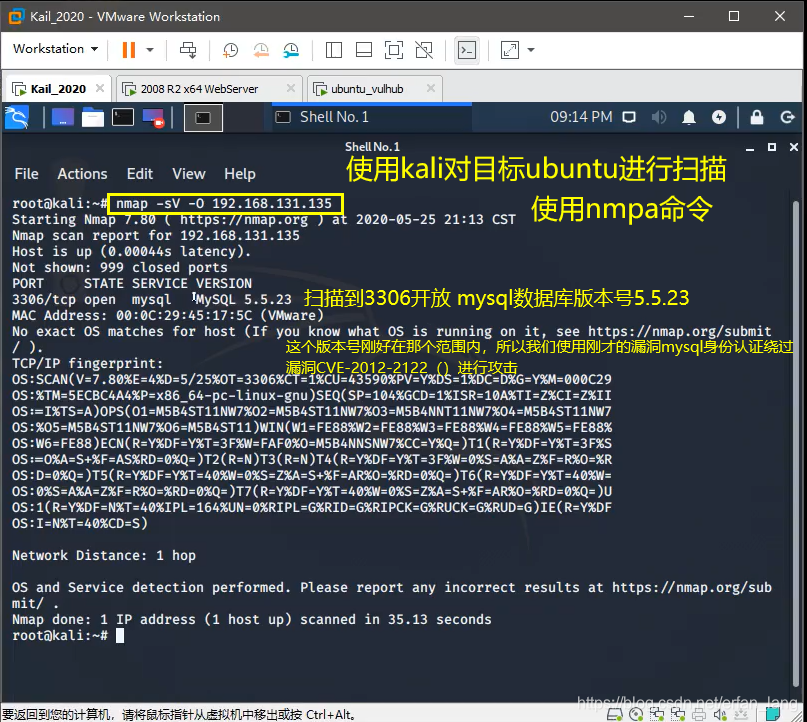Click the sound card status icon
Image resolution: width=807 pixels, height=722 pixels.
(x=720, y=714)
